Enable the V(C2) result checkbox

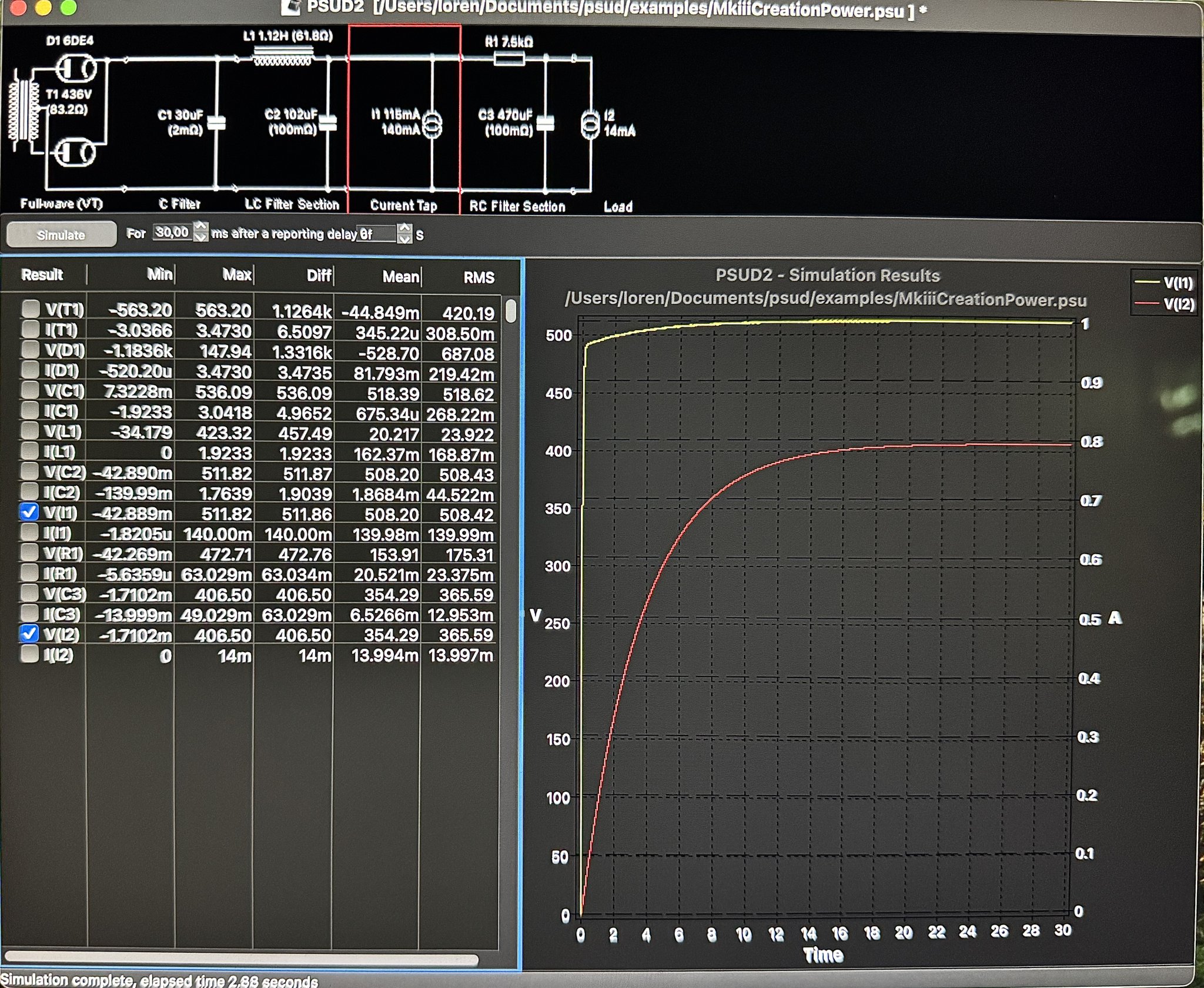(x=29, y=471)
